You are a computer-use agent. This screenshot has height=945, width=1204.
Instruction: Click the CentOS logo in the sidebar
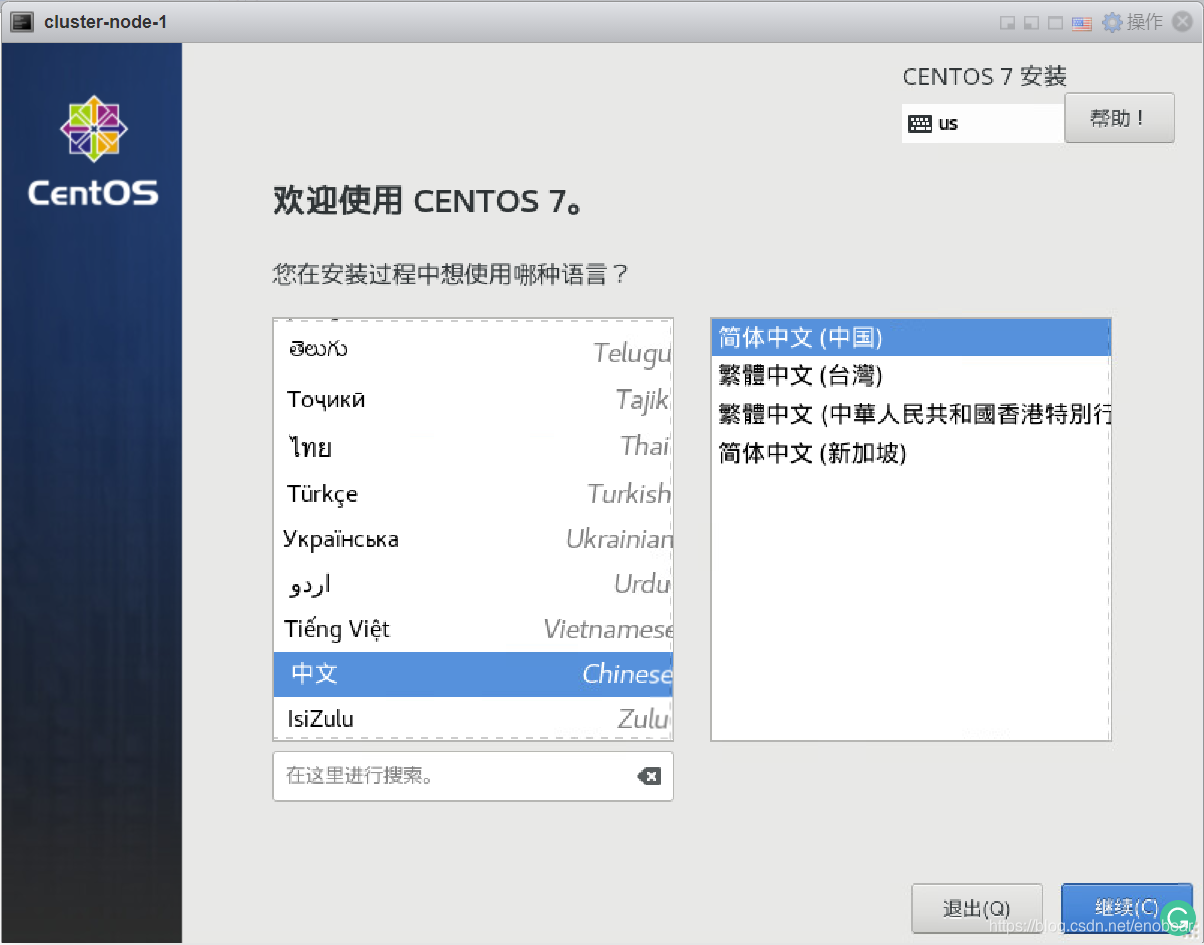click(x=93, y=151)
